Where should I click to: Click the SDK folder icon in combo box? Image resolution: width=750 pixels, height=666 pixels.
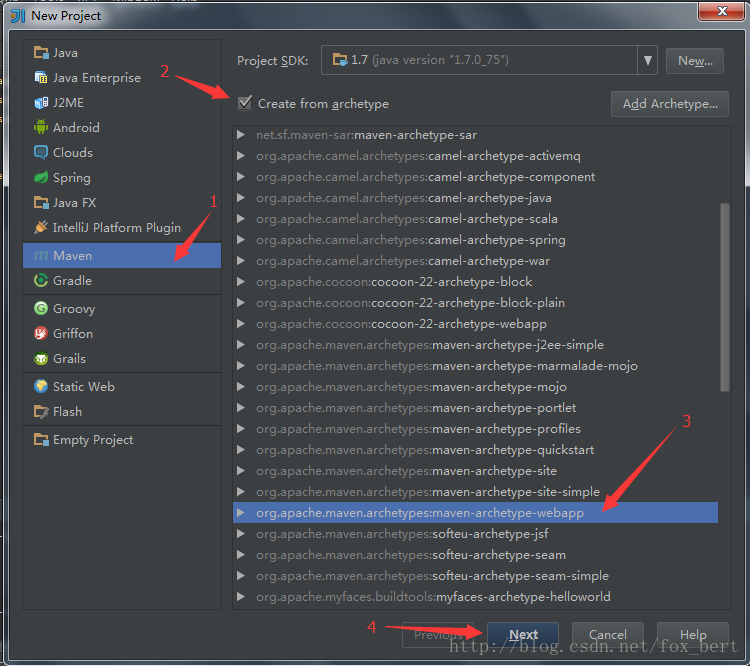[340, 60]
